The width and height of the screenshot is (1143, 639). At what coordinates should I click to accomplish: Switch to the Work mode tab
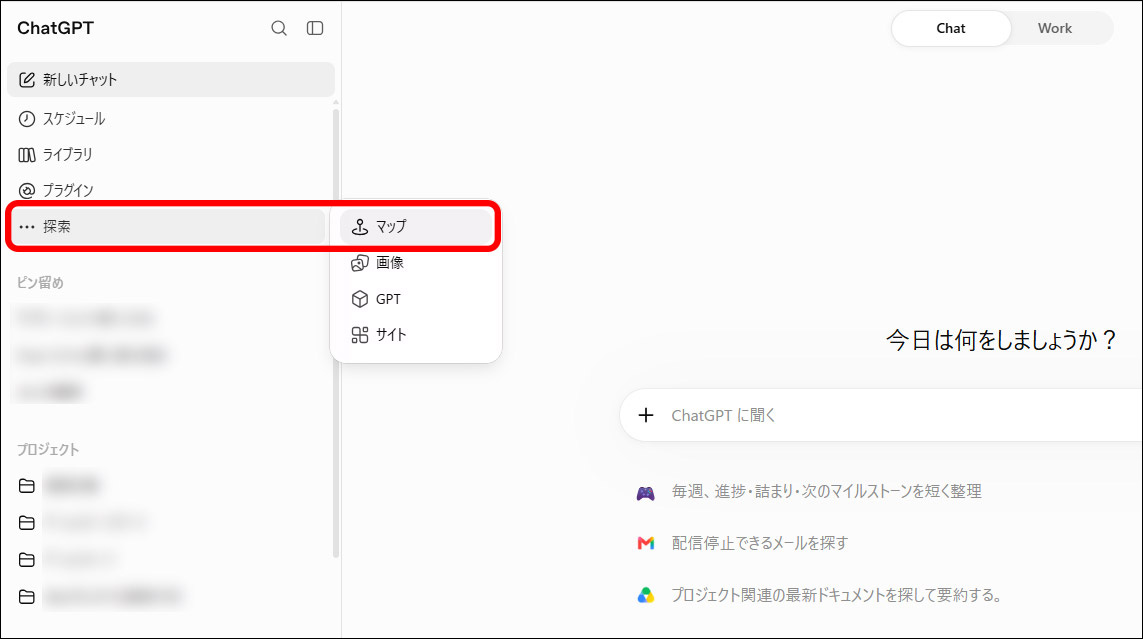(1055, 28)
